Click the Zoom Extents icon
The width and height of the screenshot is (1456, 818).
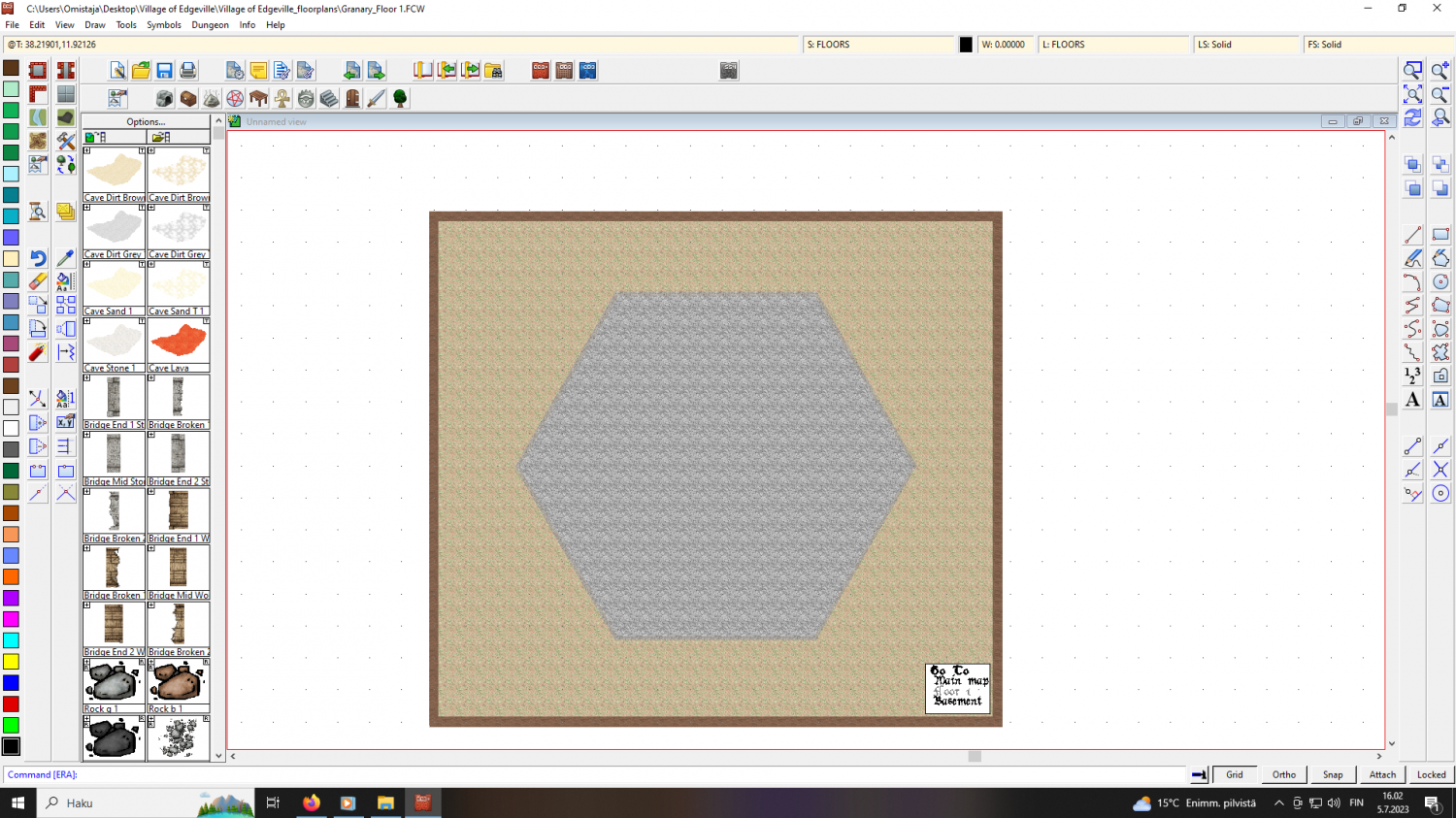click(1413, 94)
